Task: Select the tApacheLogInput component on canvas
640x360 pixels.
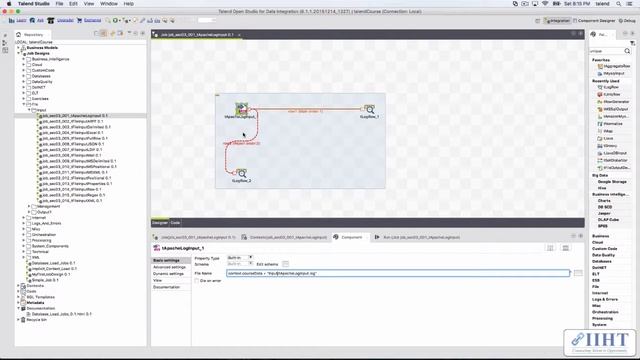Action: click(241, 109)
